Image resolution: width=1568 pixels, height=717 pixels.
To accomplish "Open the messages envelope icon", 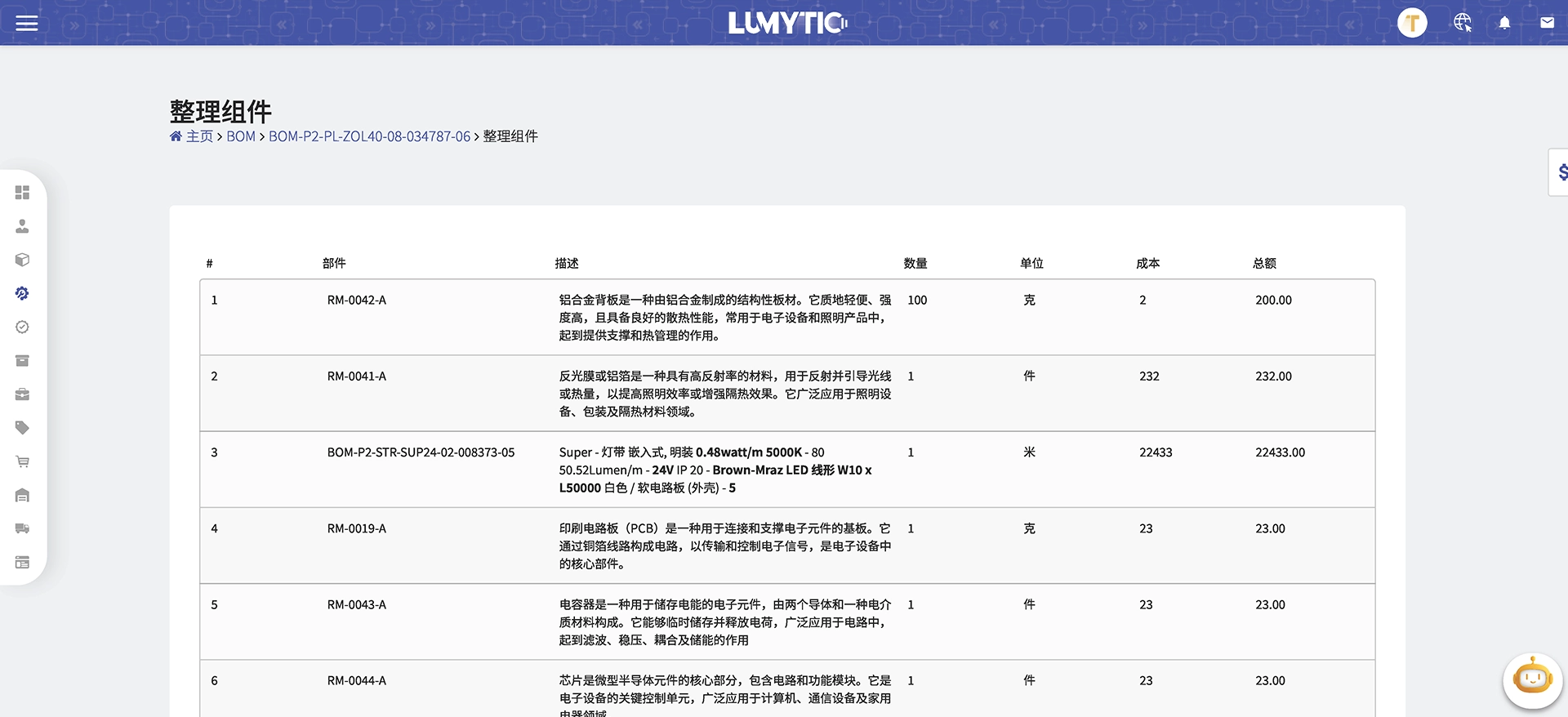I will (1547, 23).
